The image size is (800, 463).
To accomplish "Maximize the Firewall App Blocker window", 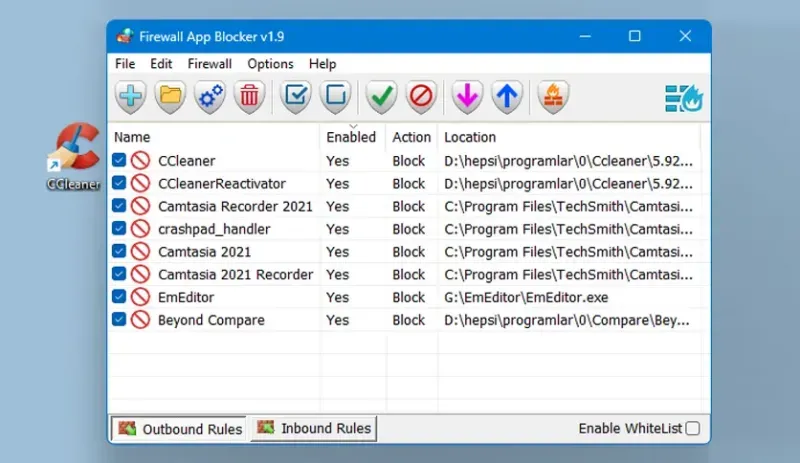I will (635, 36).
